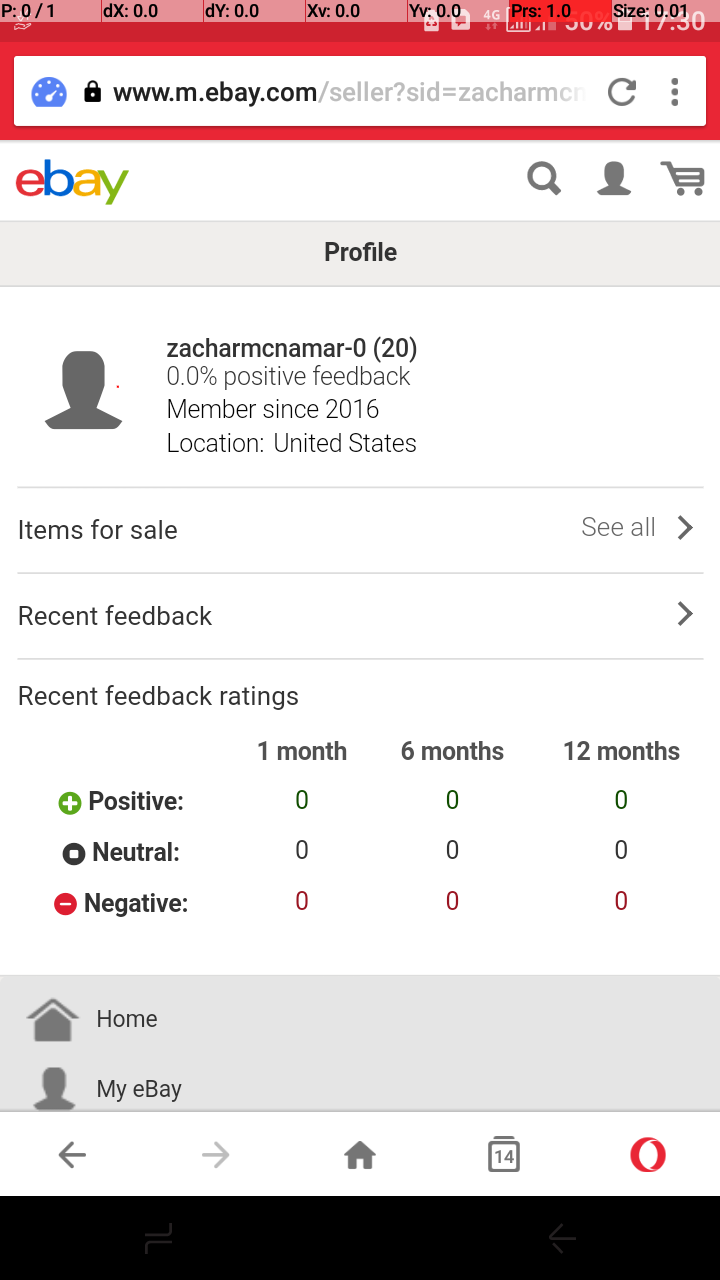Expand Items for sale chevron

(685, 528)
